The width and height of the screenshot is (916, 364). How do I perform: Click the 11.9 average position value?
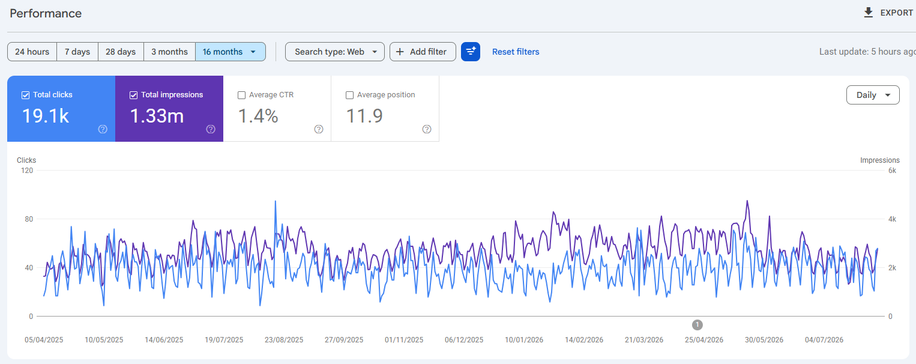click(x=365, y=116)
